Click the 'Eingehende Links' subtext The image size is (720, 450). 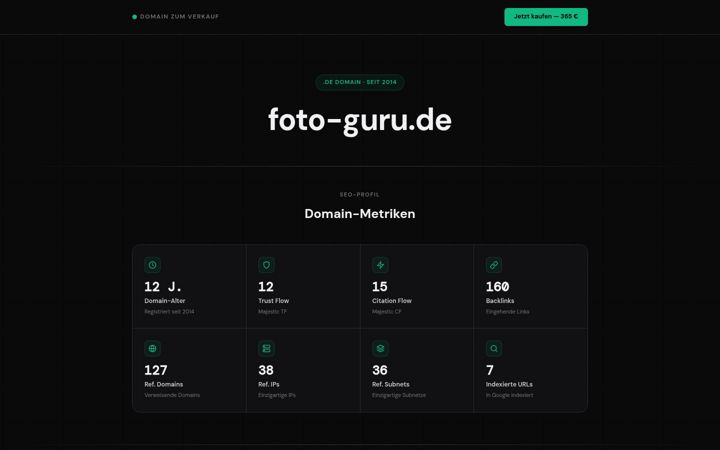pos(507,312)
